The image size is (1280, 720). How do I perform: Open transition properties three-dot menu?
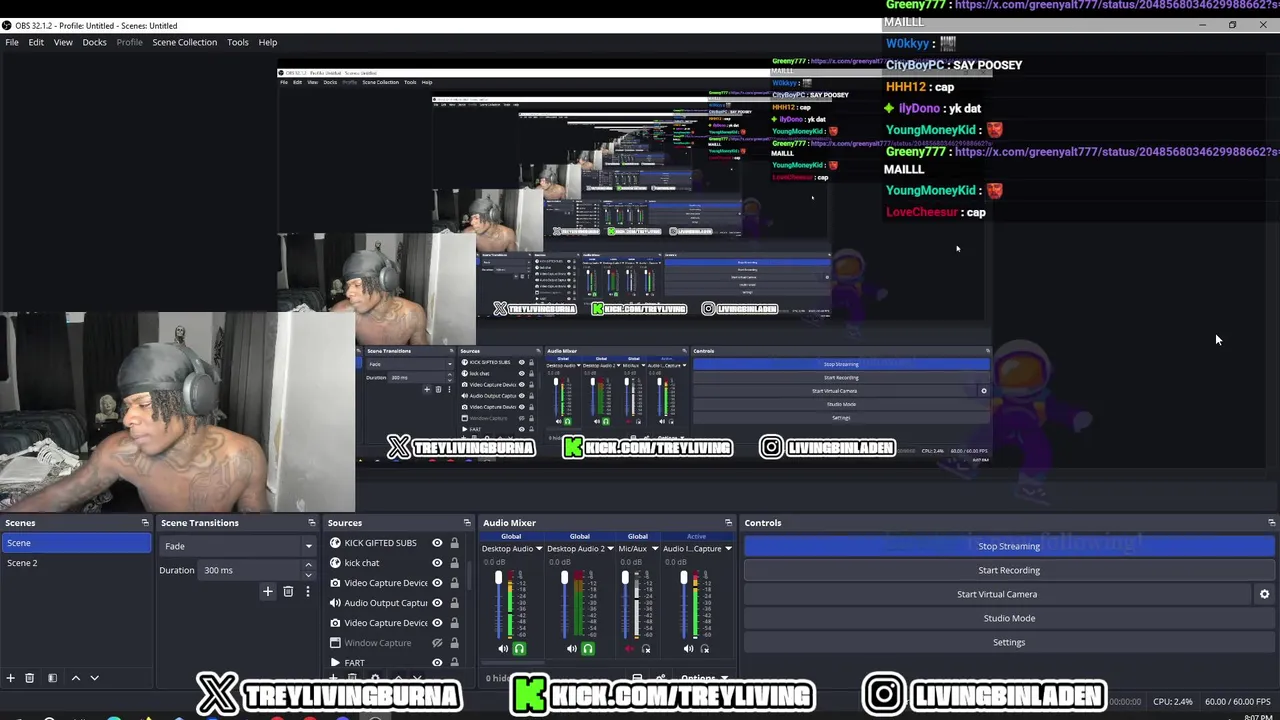307,592
